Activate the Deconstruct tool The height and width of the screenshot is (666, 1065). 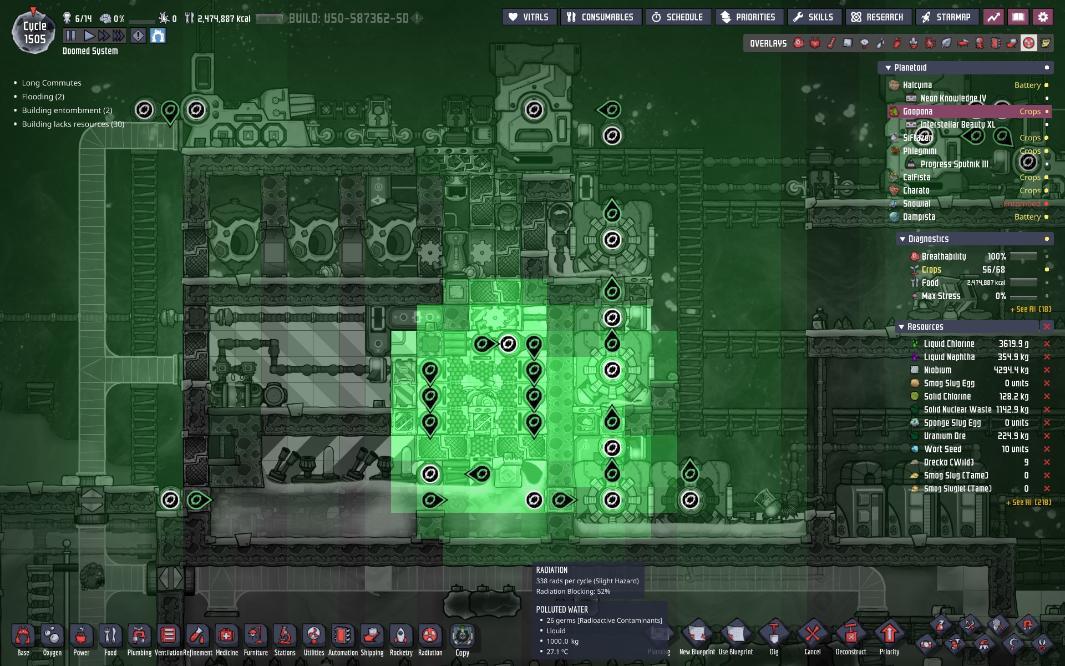point(850,634)
